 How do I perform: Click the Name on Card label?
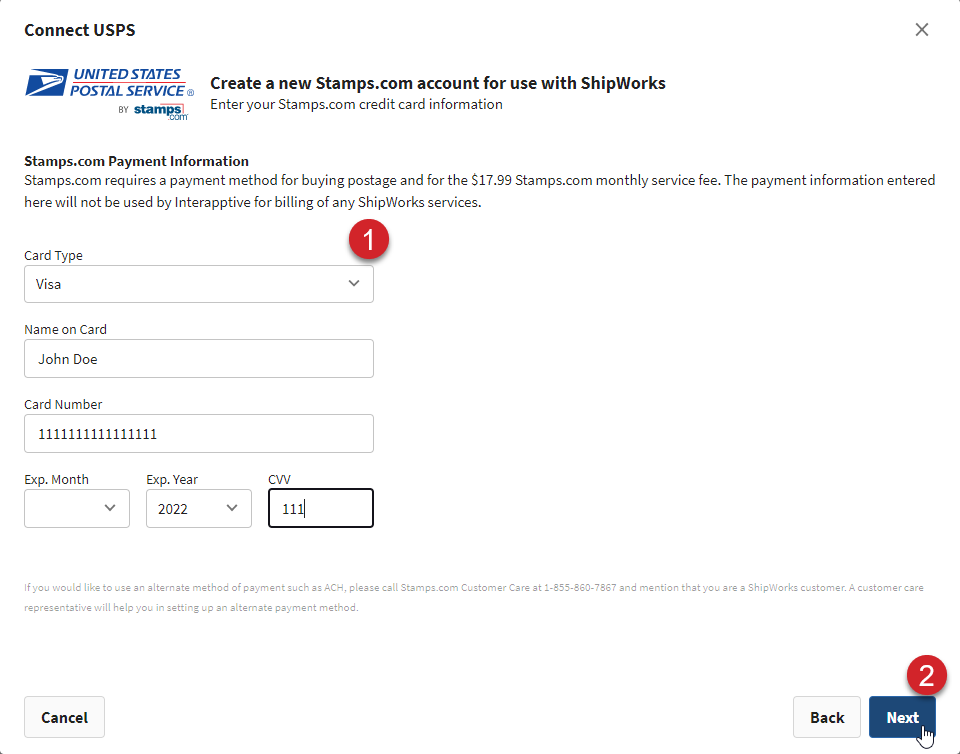[x=66, y=329]
